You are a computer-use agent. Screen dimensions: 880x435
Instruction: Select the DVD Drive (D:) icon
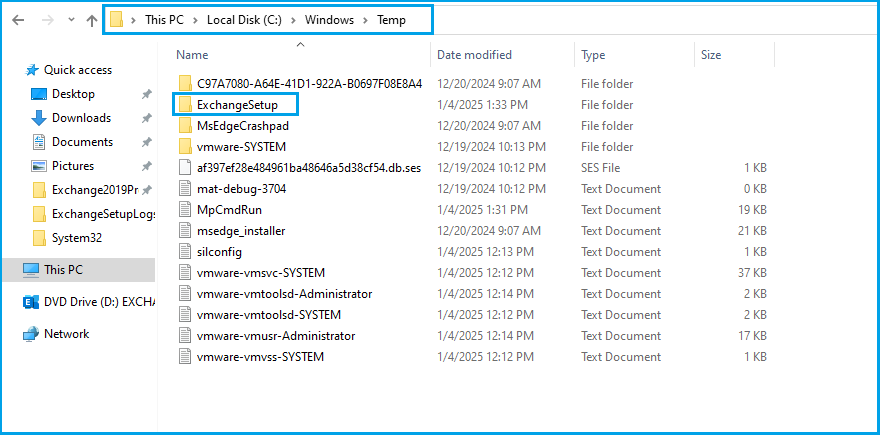31,302
